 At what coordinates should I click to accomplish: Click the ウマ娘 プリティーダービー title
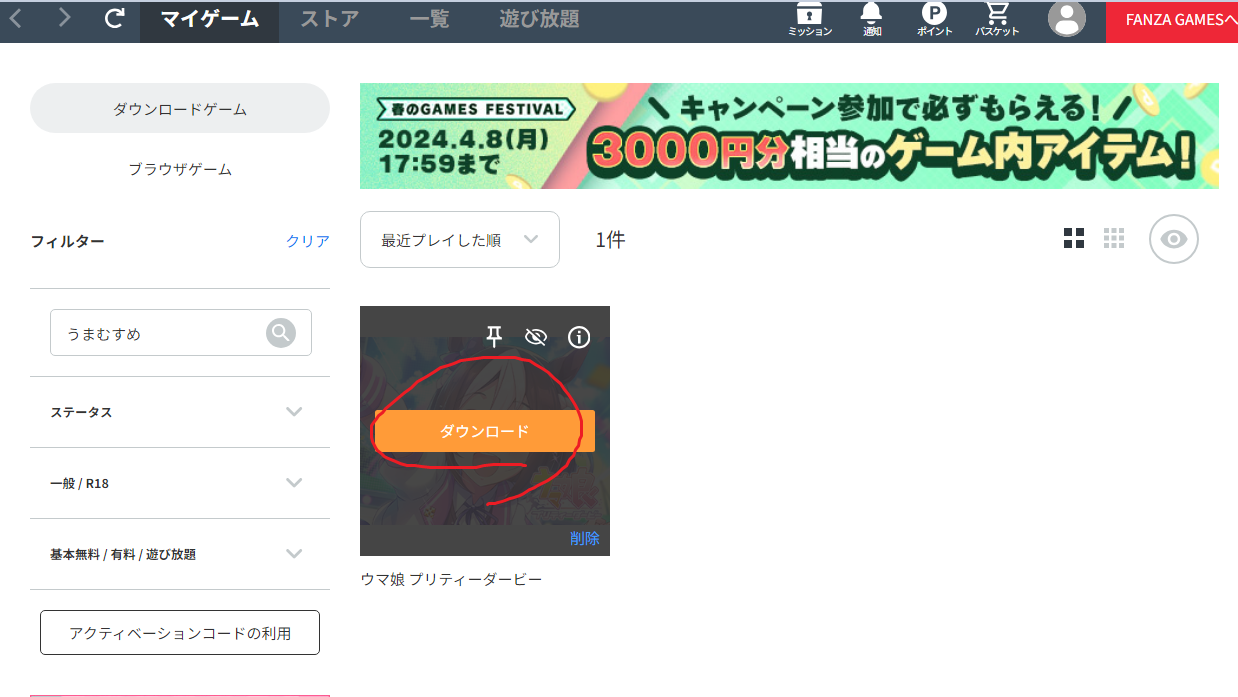pos(451,579)
